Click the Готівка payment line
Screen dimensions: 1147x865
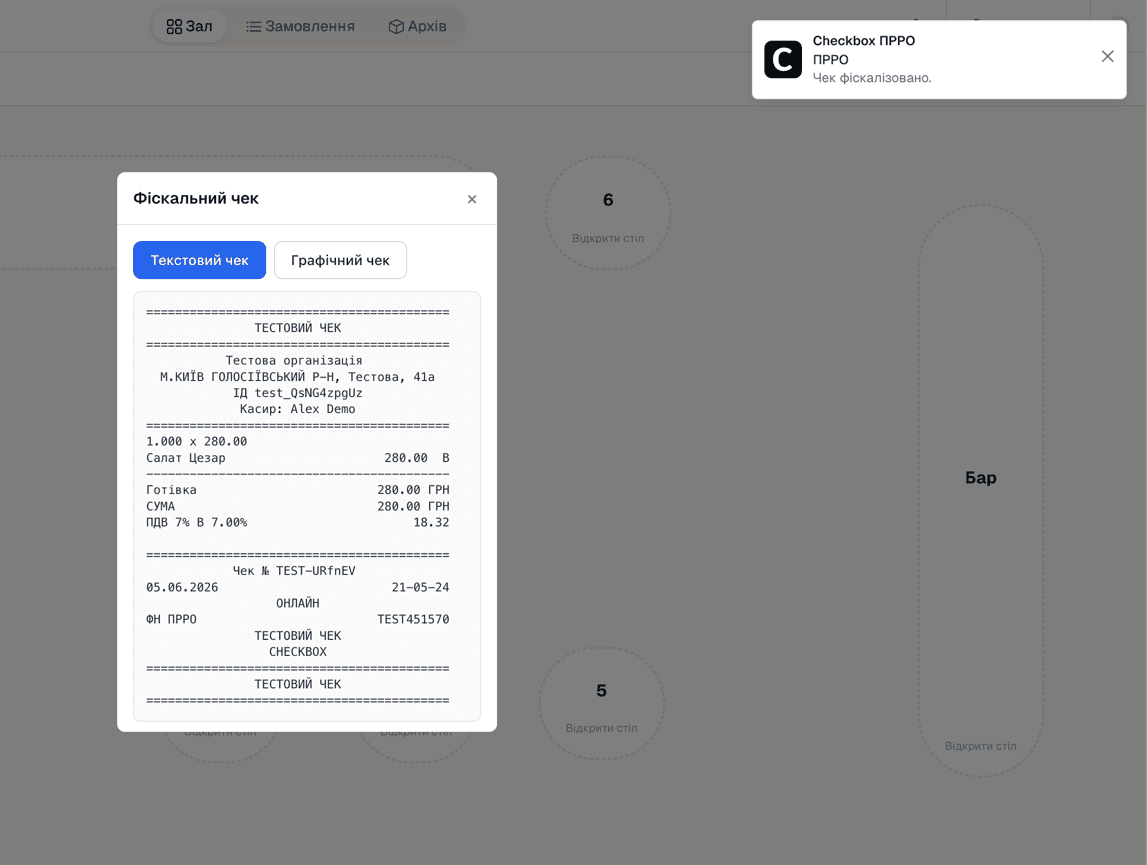[x=298, y=490]
